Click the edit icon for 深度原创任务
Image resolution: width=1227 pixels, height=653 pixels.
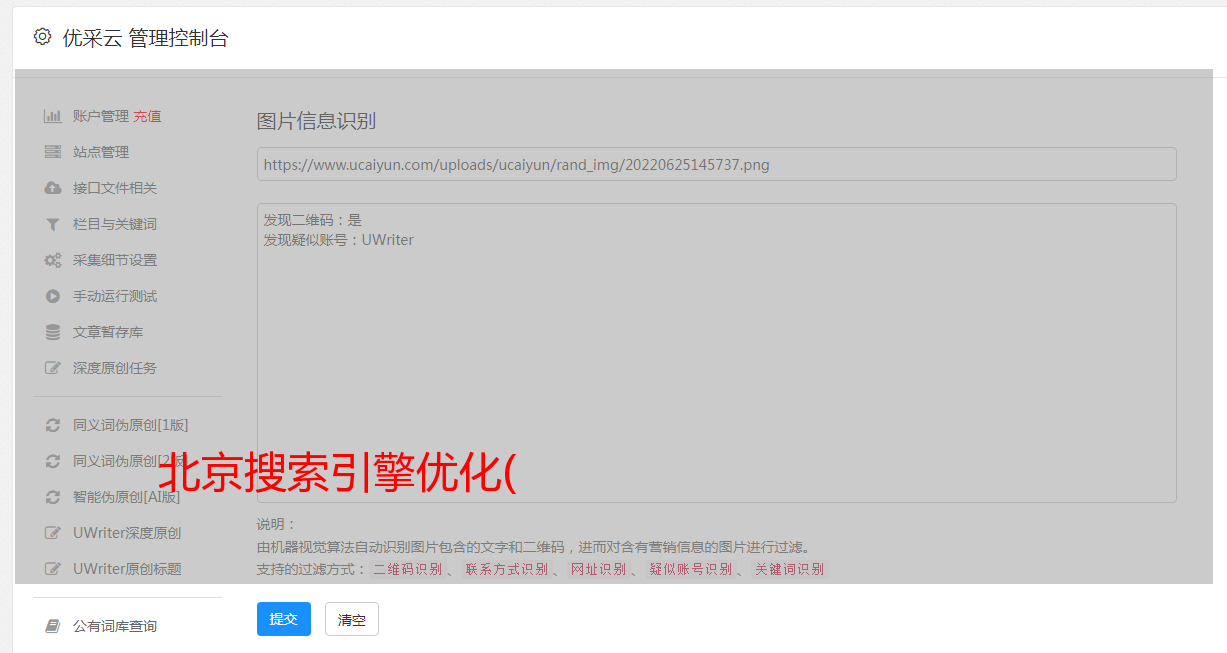(53, 368)
